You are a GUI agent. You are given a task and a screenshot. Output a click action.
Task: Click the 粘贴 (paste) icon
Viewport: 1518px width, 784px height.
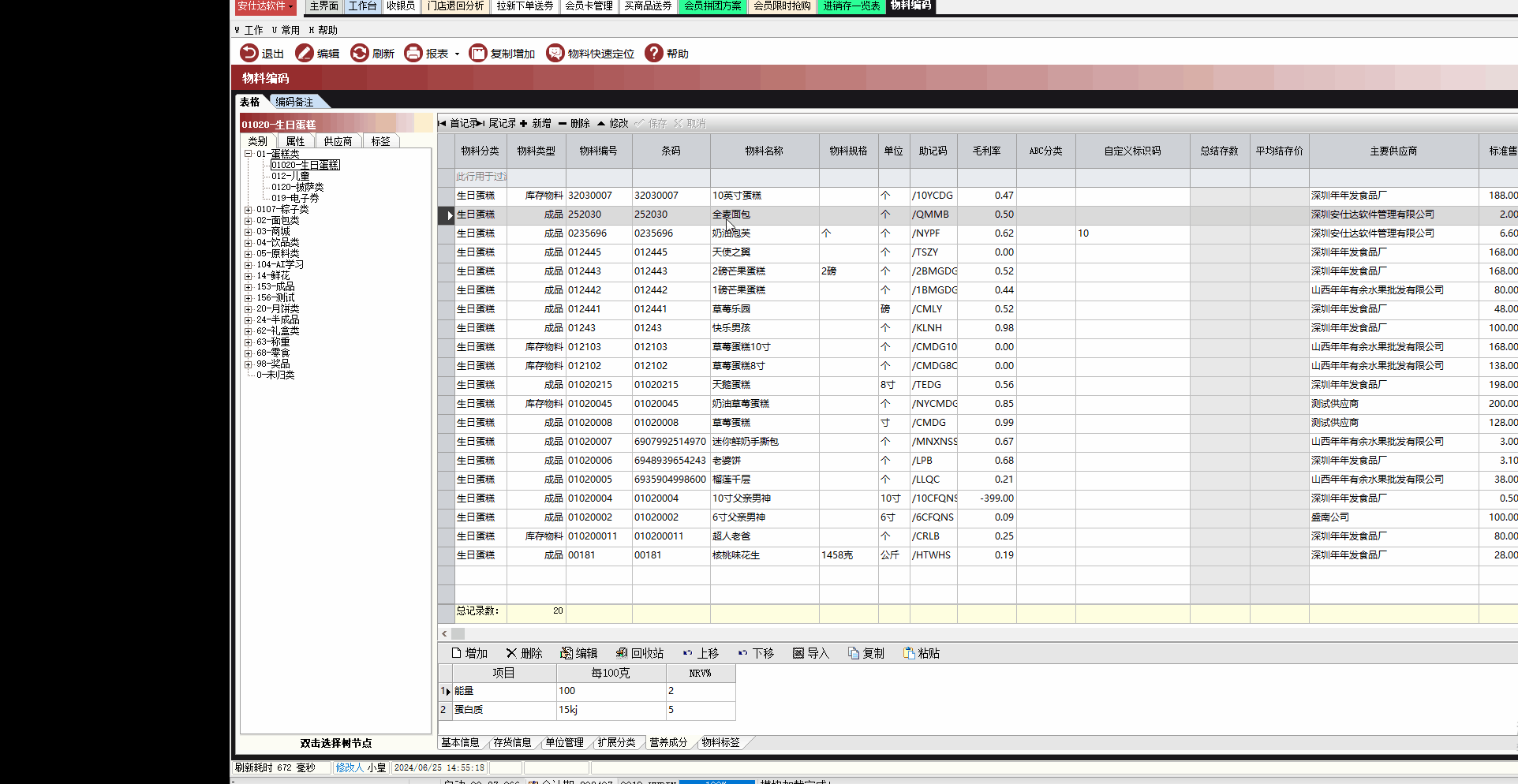[x=909, y=653]
